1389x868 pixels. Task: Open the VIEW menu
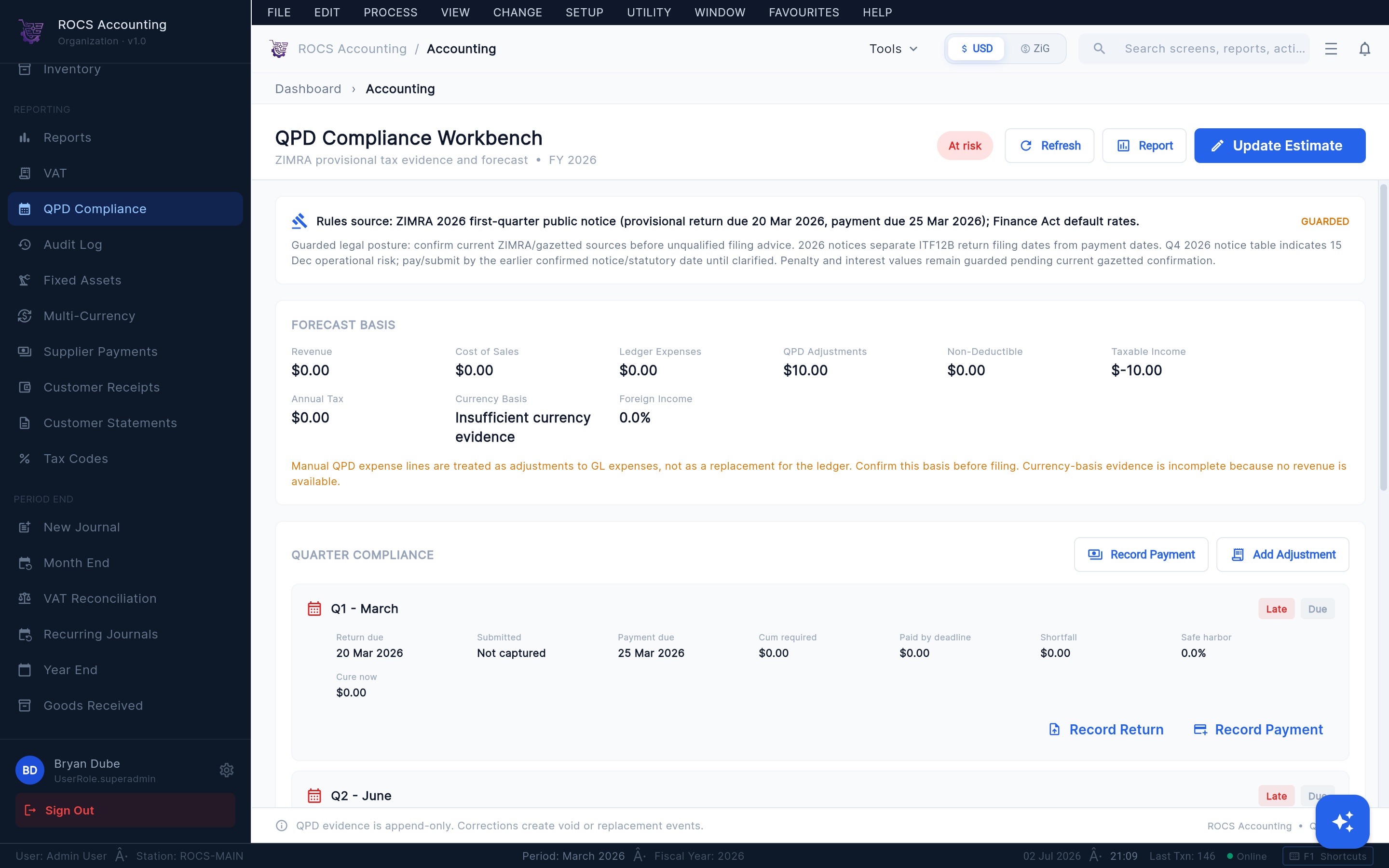(455, 12)
